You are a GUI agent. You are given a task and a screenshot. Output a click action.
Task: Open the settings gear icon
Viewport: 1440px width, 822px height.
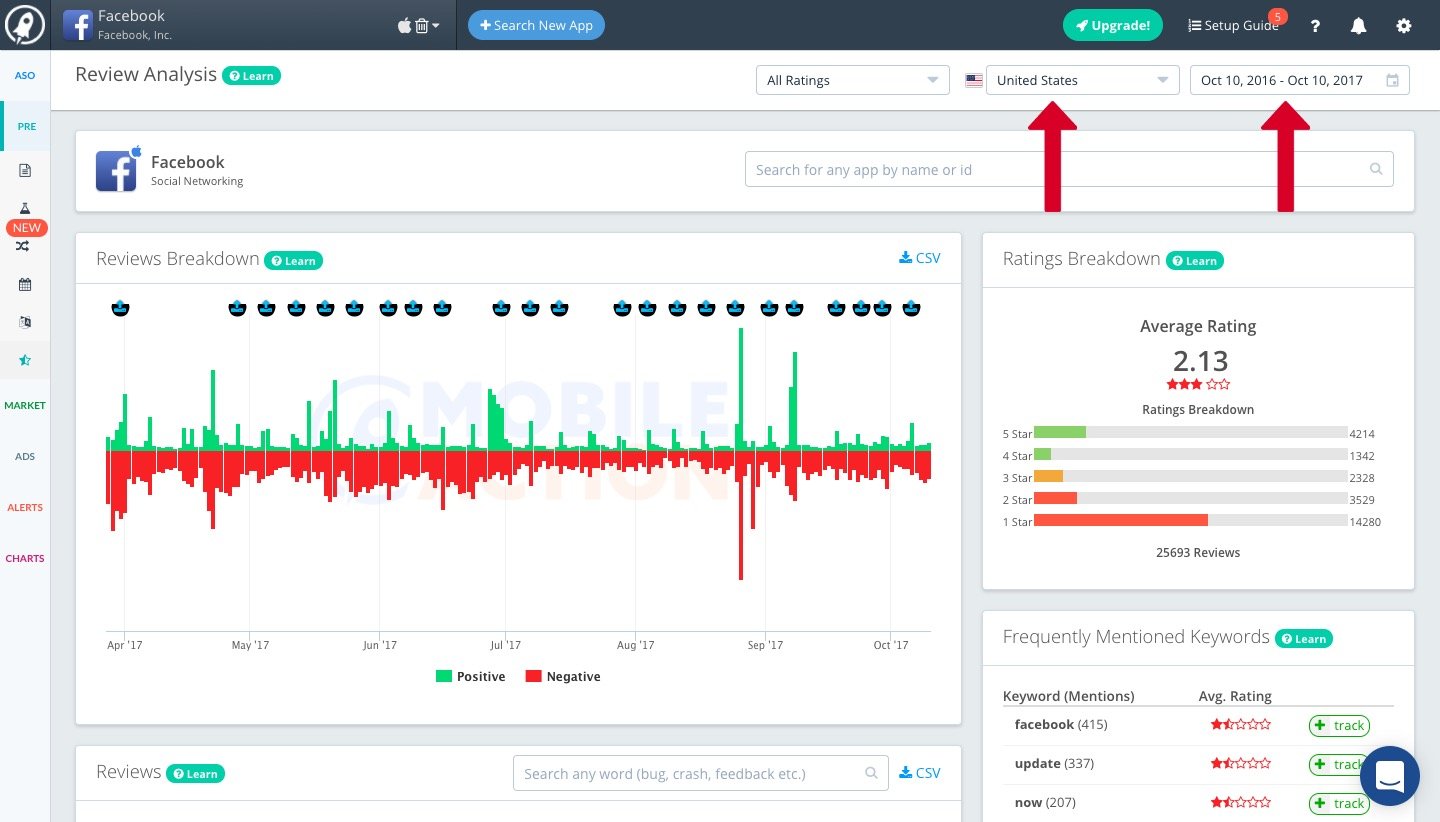[1404, 26]
